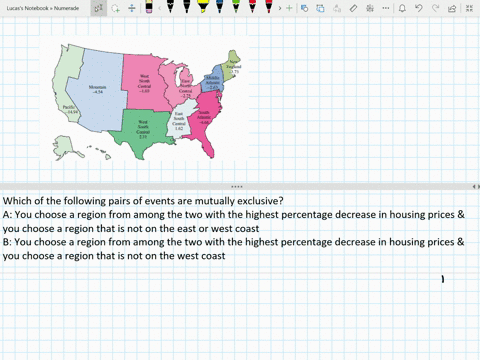The width and height of the screenshot is (480, 360).
Task: Select the yellow highlighter
Action: (203, 7)
